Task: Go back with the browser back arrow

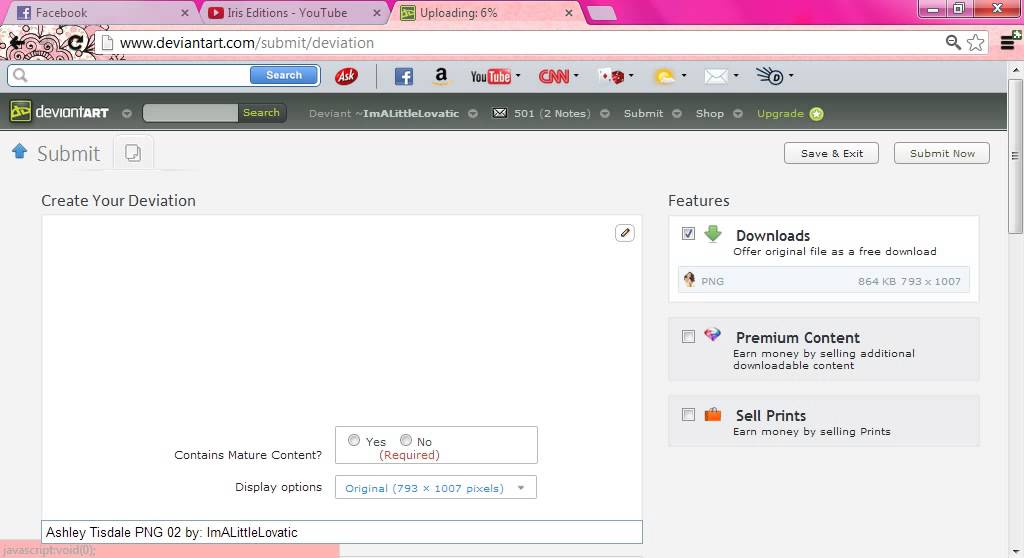Action: (16, 43)
